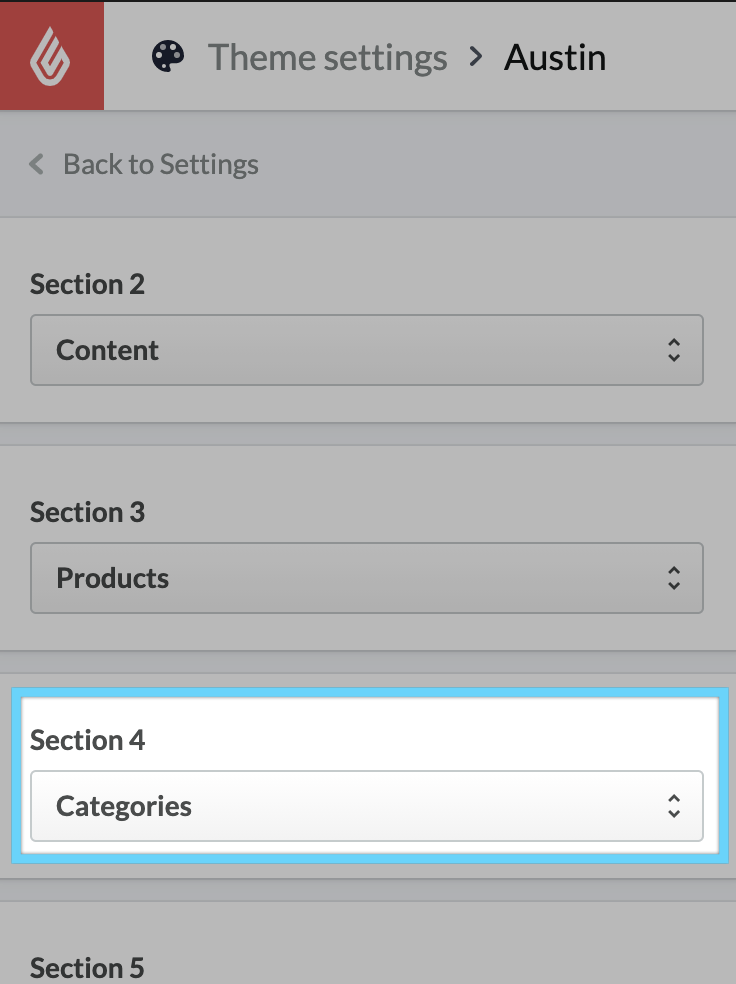Click the word Products in Section 3 select
This screenshot has width=736, height=984.
click(112, 578)
